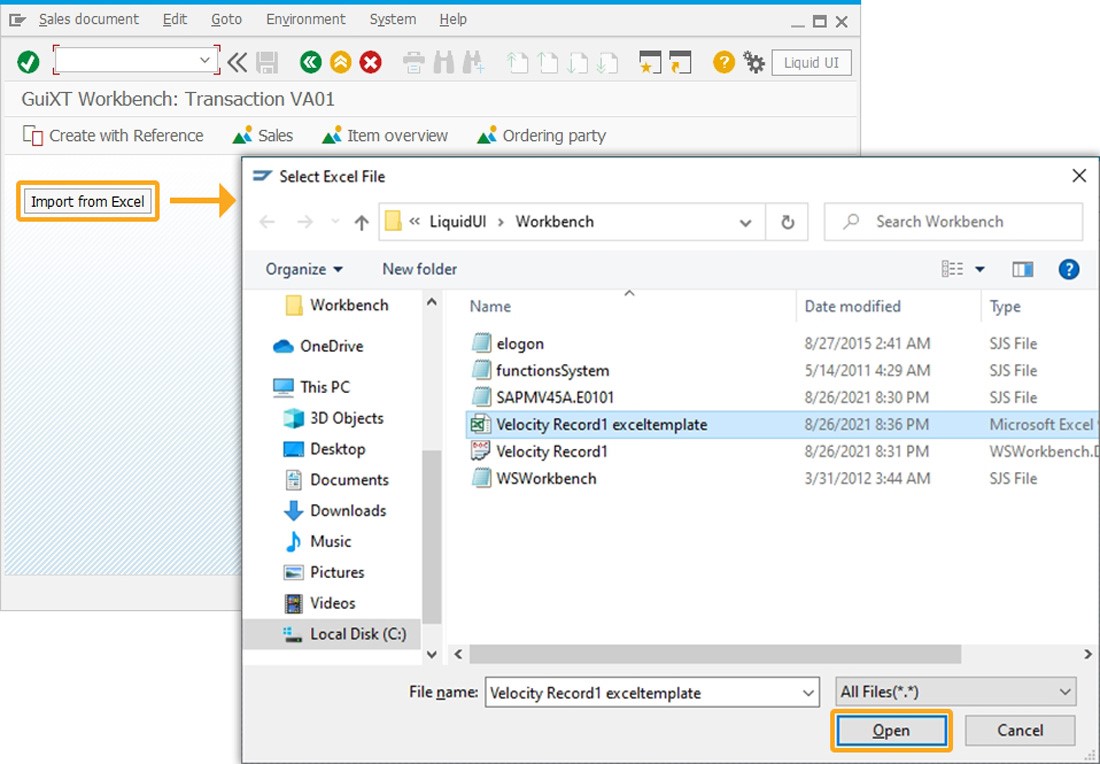The height and width of the screenshot is (764, 1100).
Task: Click the Refresh icon in address bar
Action: tap(787, 222)
